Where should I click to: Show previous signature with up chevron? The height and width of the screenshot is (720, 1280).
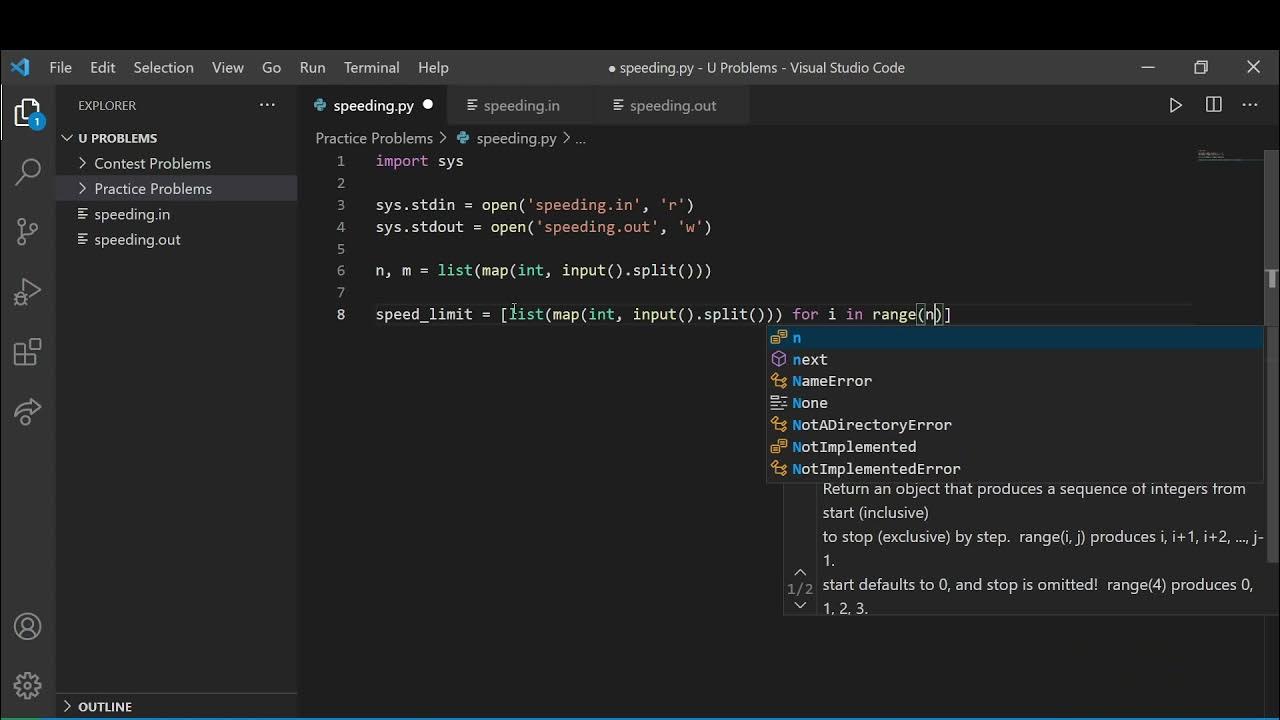(x=800, y=572)
